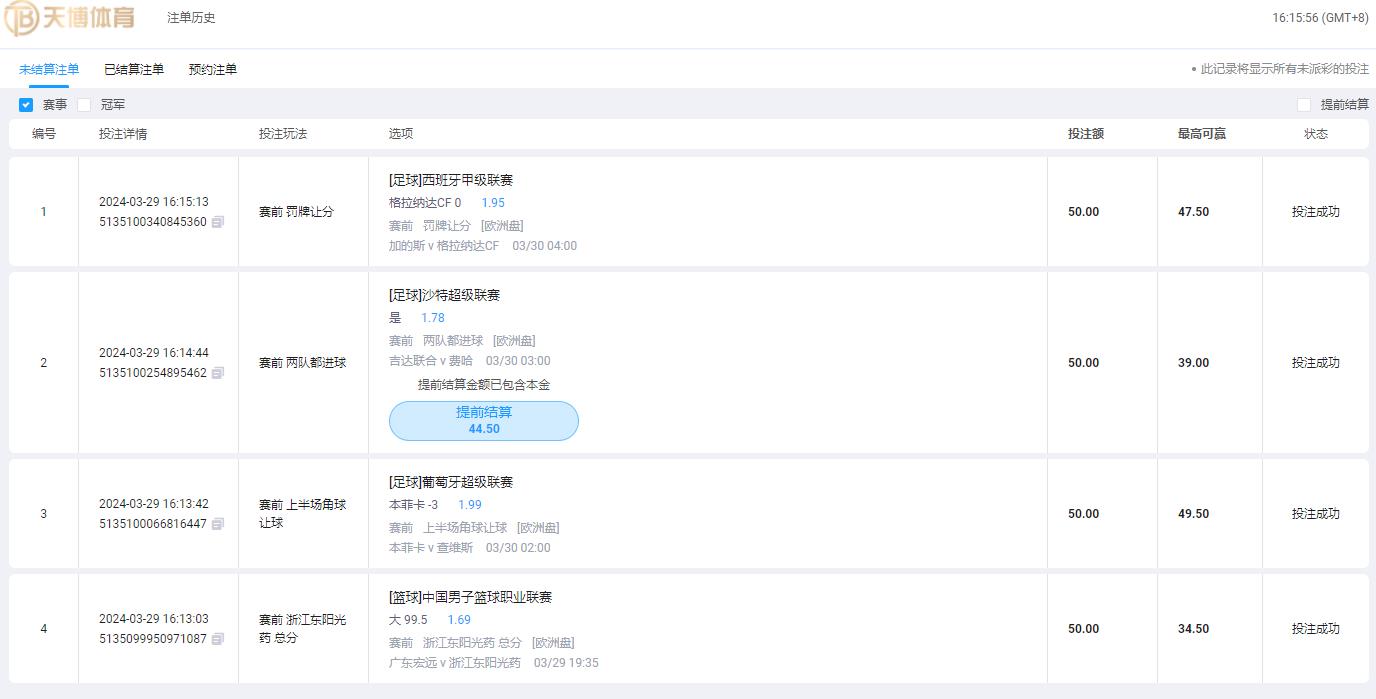Copy bet number 5135100254895462
1376x699 pixels.
pos(218,373)
